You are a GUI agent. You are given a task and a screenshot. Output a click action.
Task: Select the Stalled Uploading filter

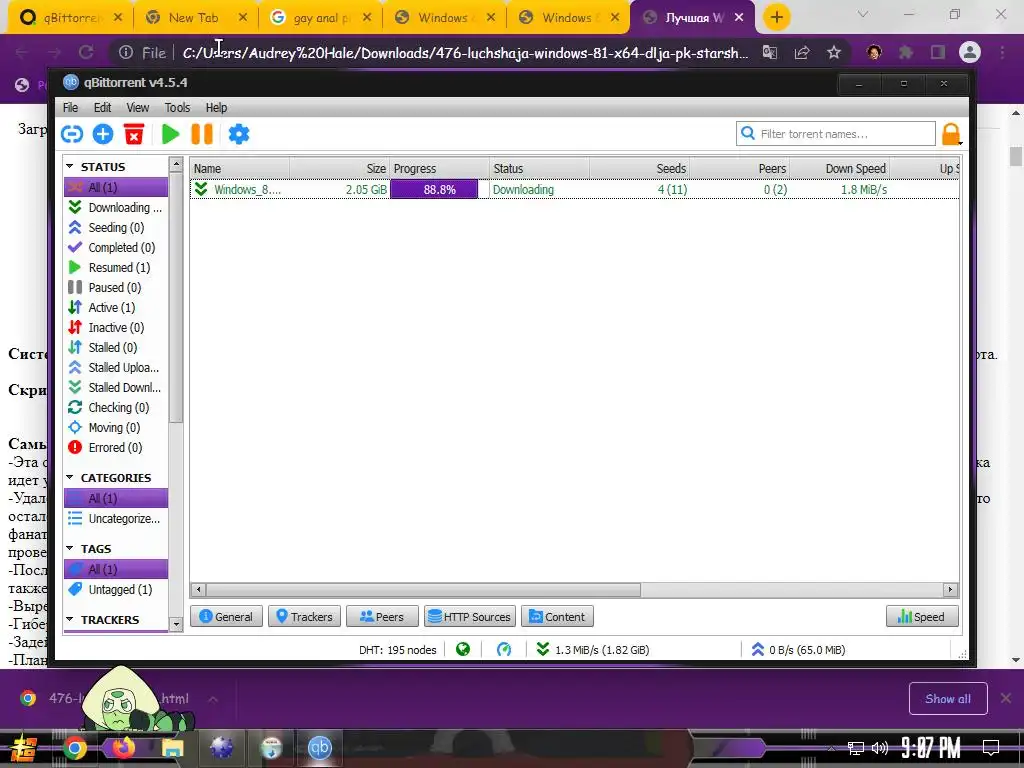[116, 368]
